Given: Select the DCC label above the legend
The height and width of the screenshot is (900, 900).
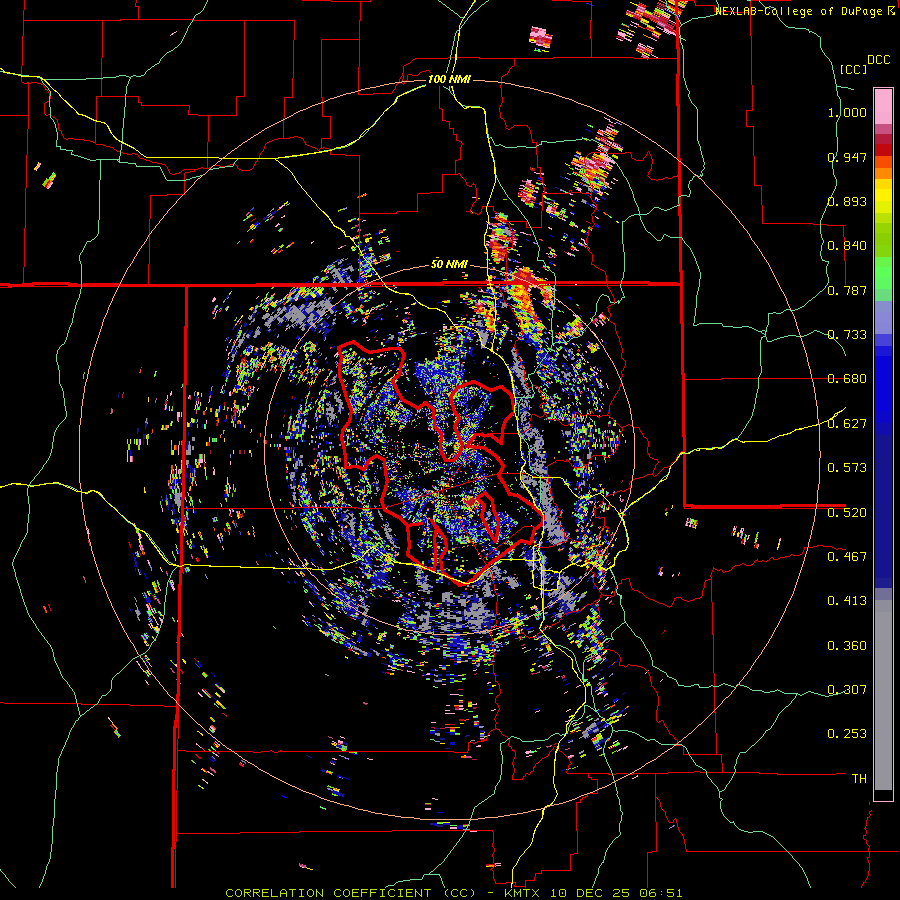Looking at the screenshot, I should click(878, 60).
